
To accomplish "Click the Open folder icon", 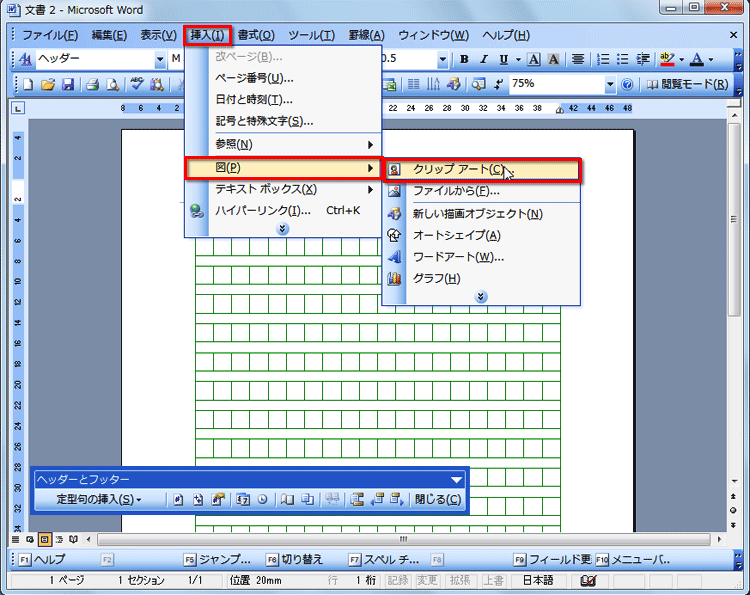I will (48, 85).
